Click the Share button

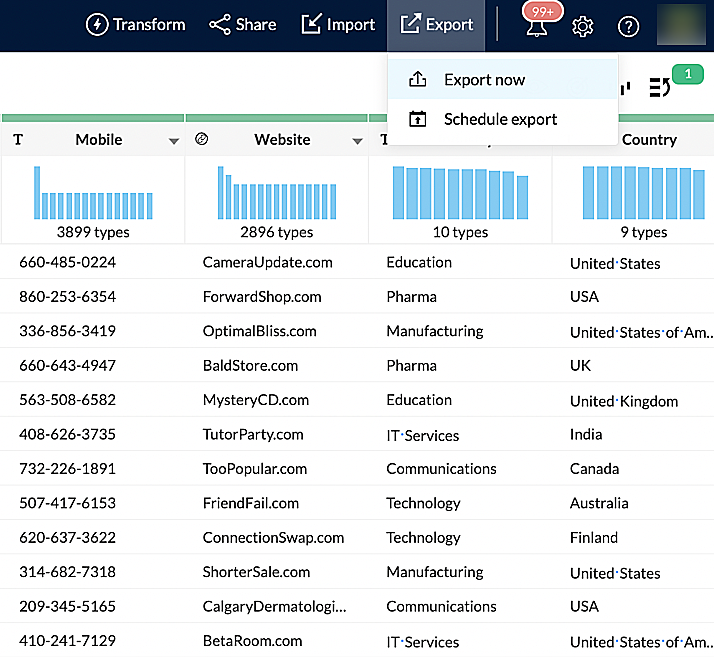point(243,25)
